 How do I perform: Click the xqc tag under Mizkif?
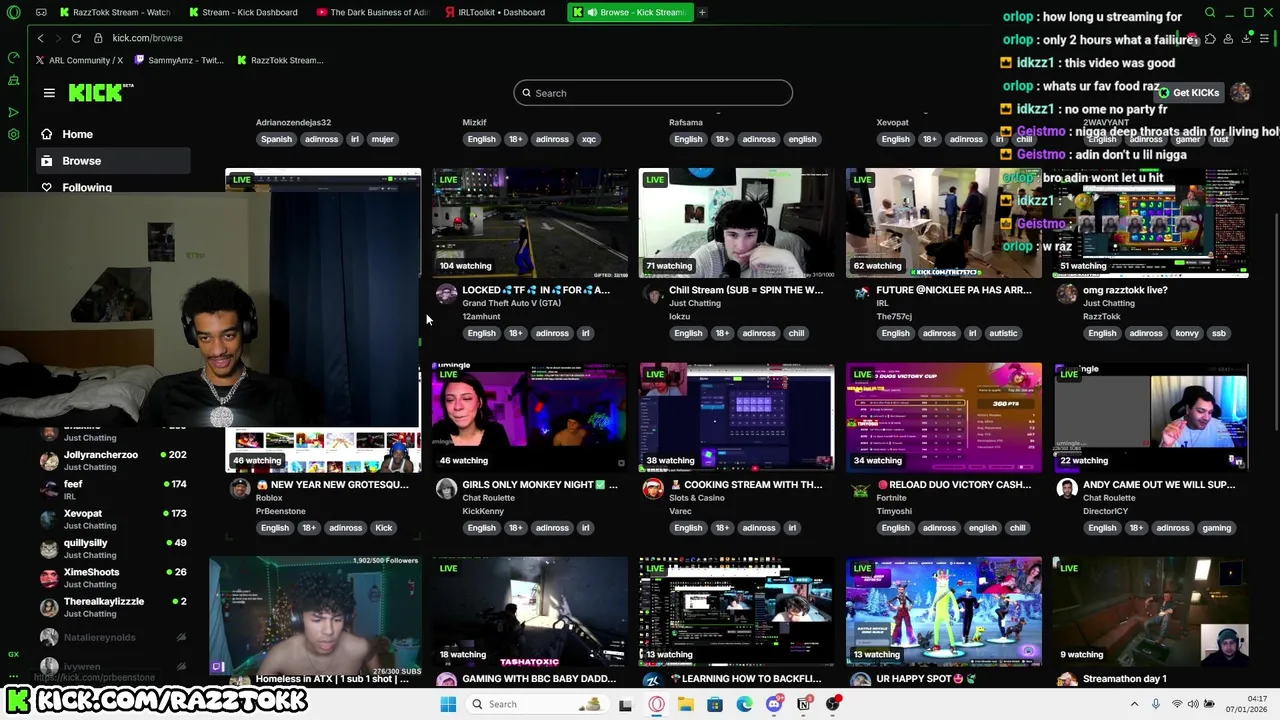589,139
